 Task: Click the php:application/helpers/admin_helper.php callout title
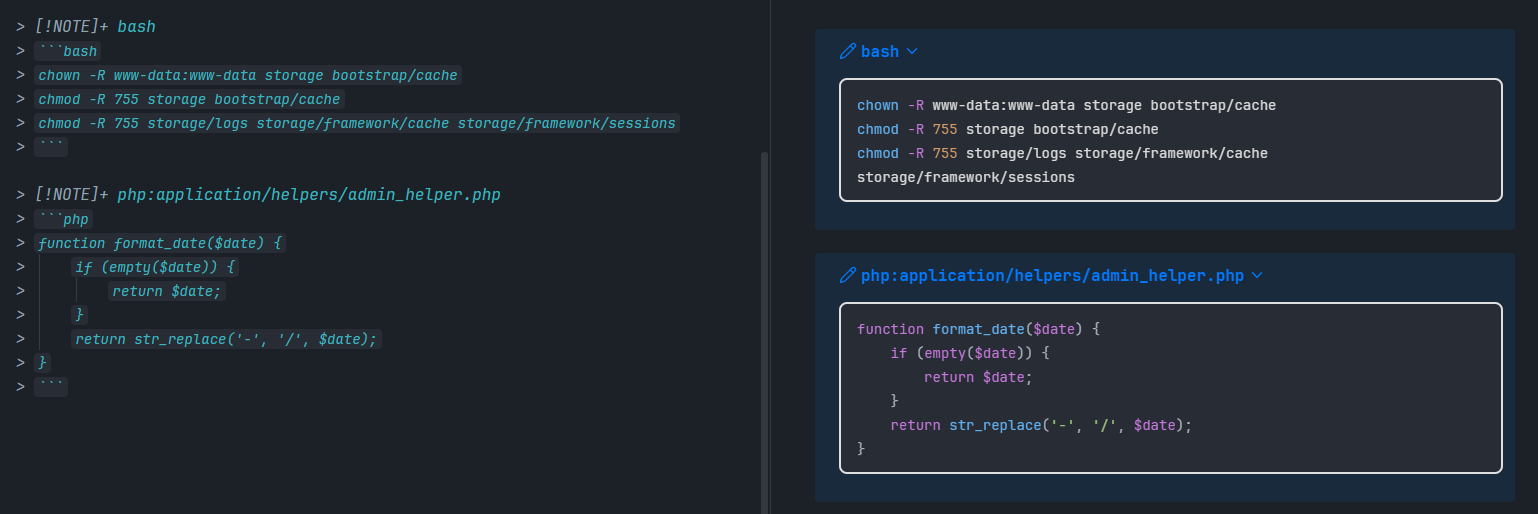[1052, 275]
